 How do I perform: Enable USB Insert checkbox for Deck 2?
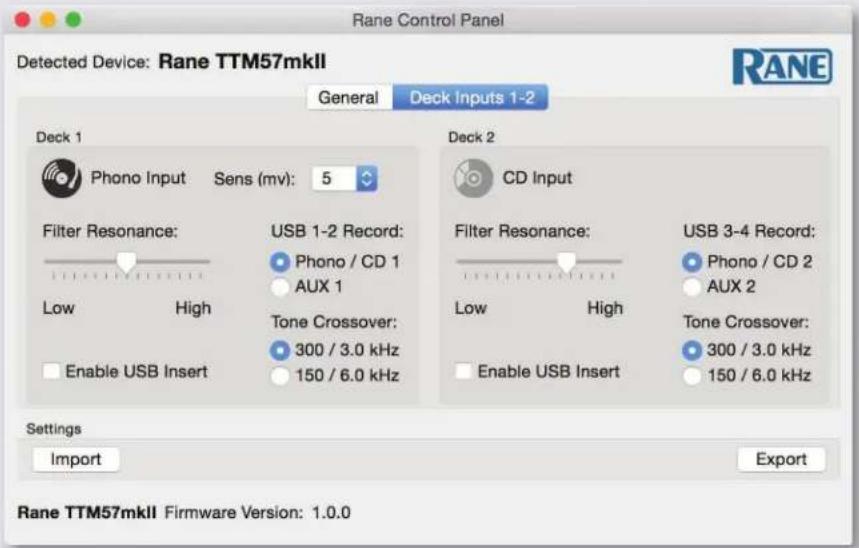tap(463, 372)
